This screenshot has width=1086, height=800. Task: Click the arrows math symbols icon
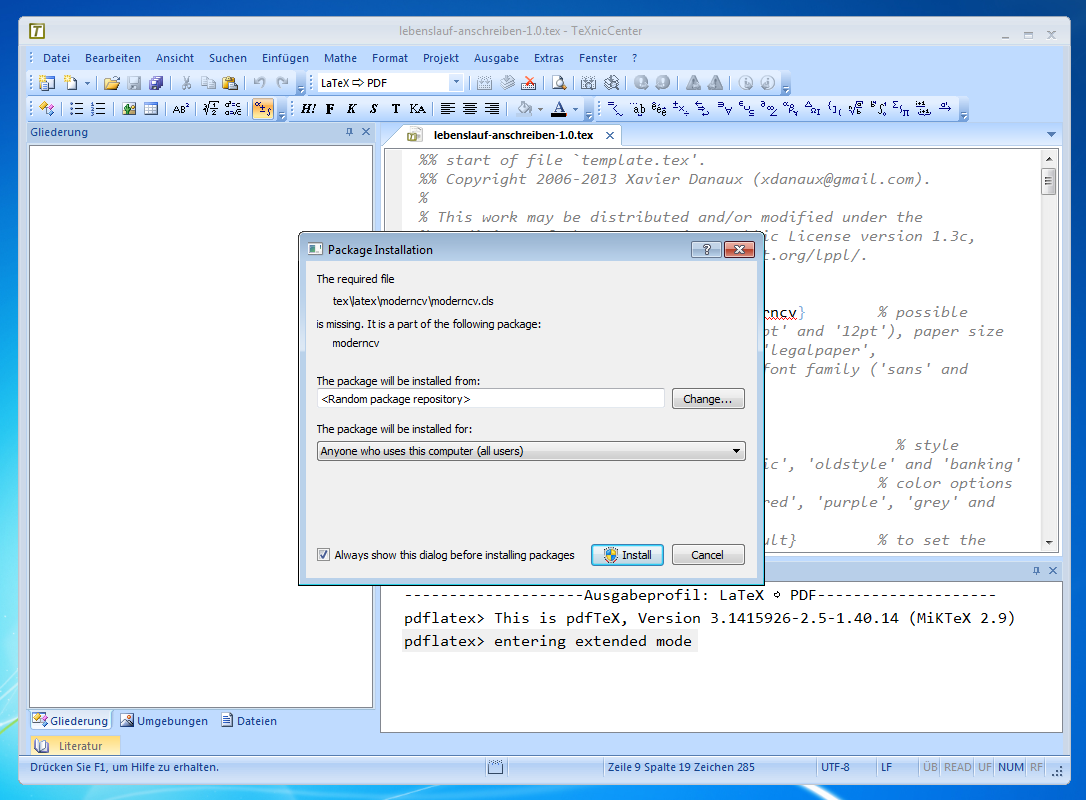coord(702,109)
